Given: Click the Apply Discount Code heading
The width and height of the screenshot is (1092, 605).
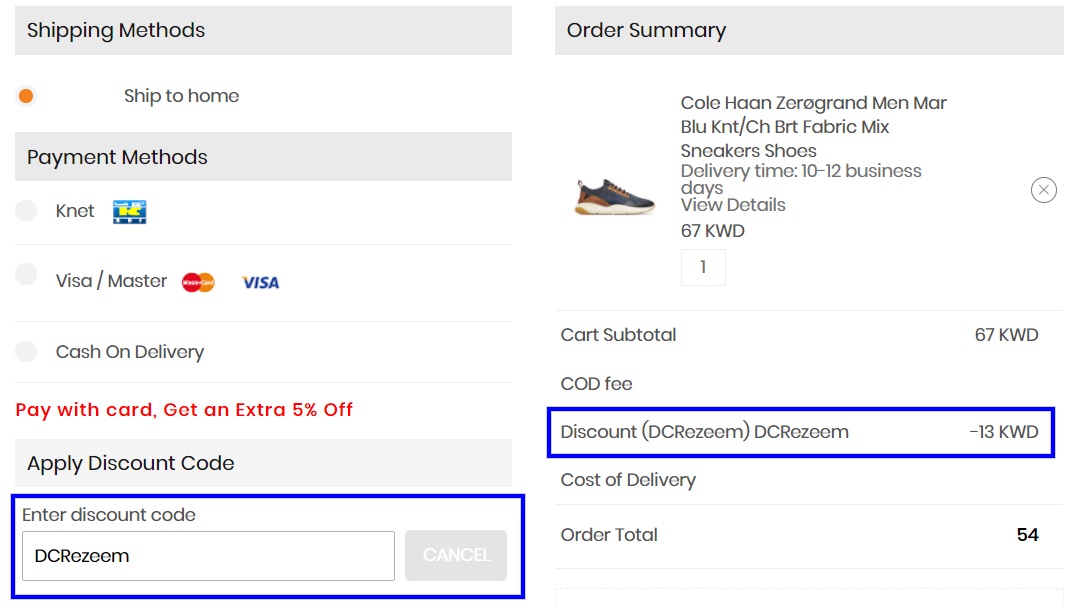Looking at the screenshot, I should [x=131, y=463].
